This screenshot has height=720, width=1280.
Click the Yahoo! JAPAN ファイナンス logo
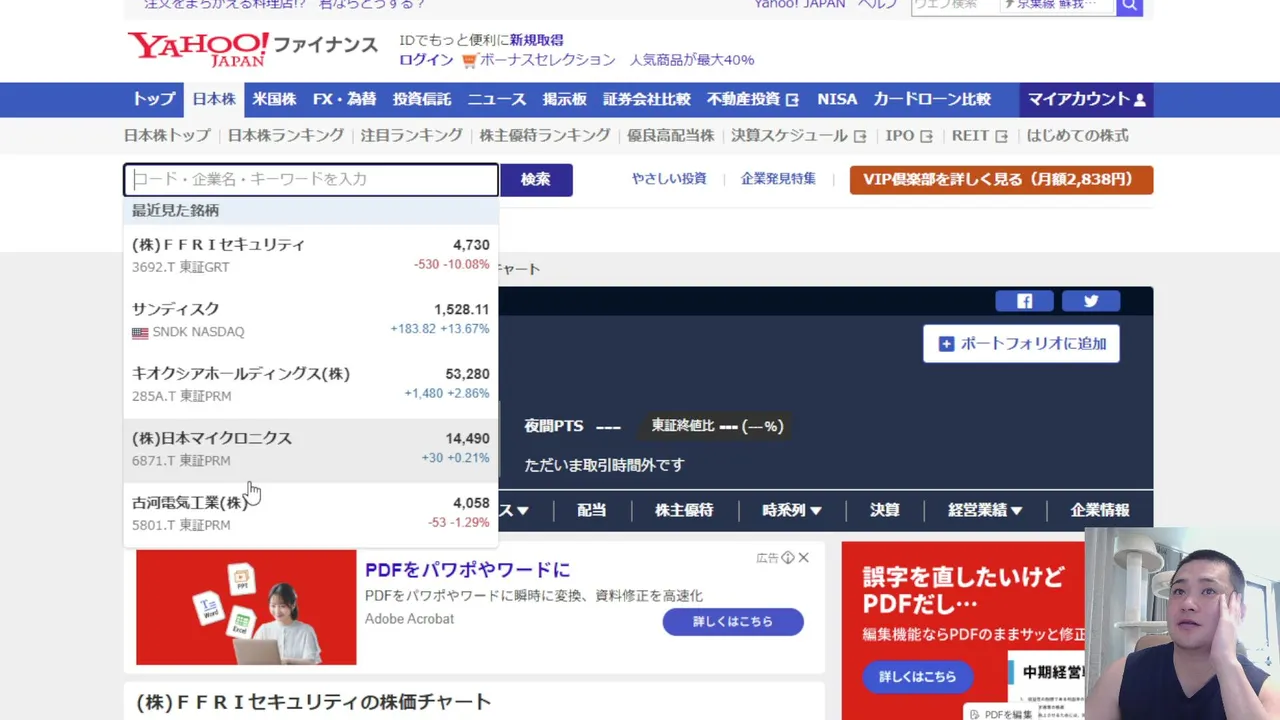[252, 49]
